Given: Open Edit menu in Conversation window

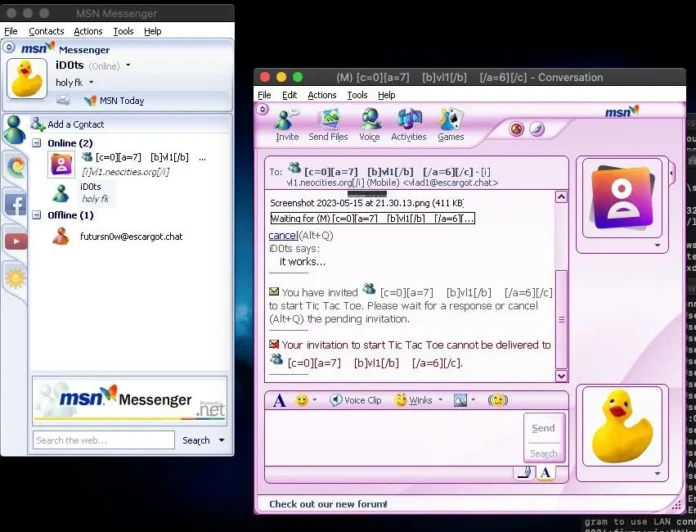Looking at the screenshot, I should [289, 95].
